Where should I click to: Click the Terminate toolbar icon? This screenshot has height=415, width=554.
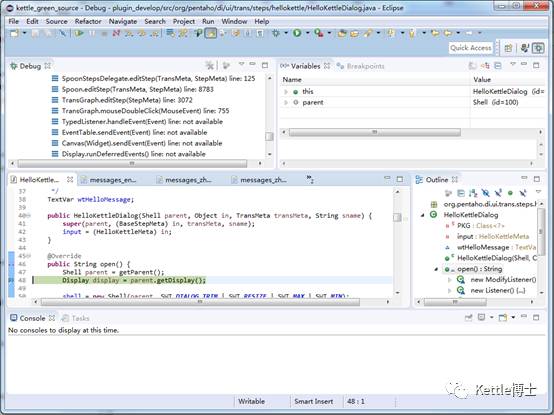click(x=104, y=34)
